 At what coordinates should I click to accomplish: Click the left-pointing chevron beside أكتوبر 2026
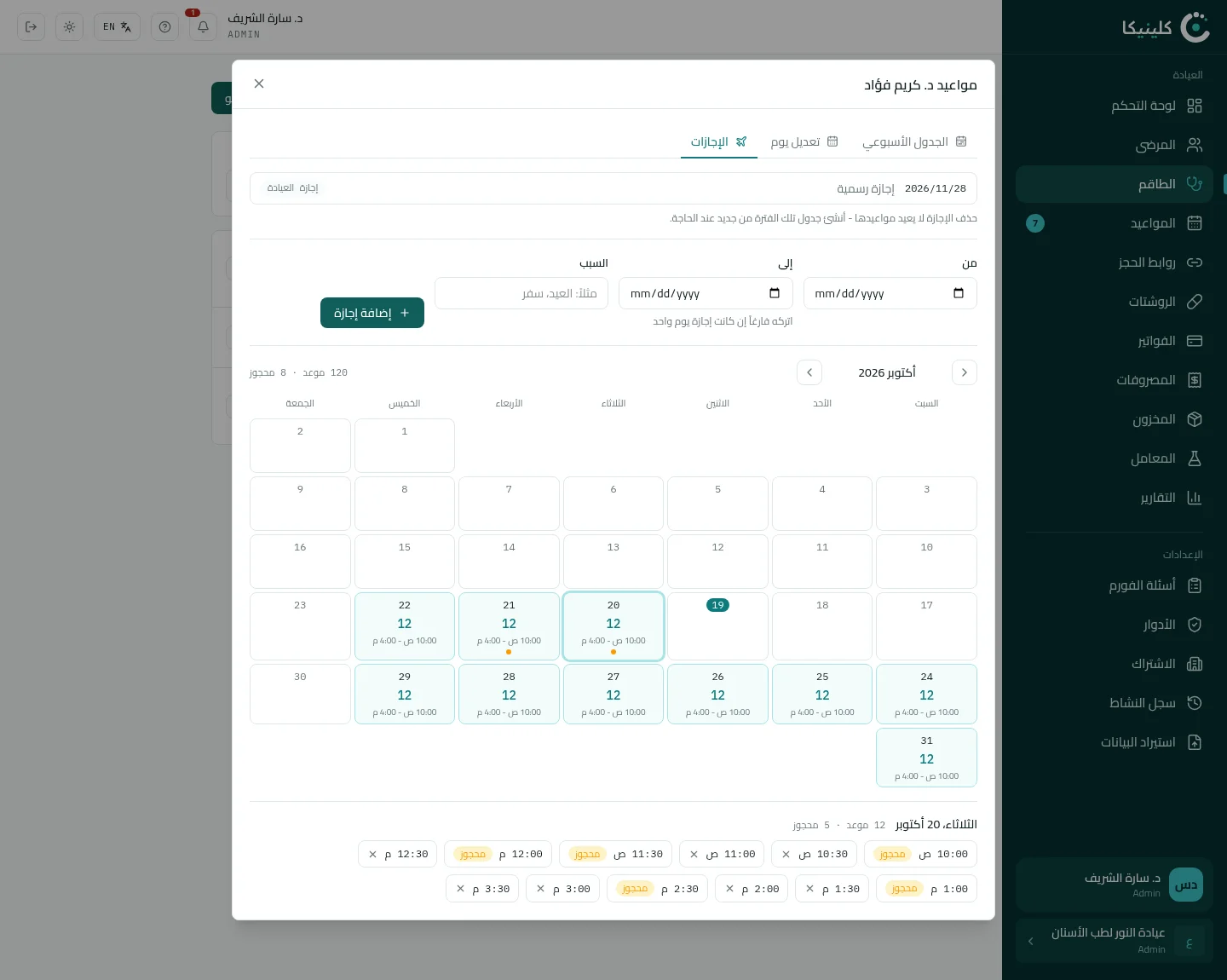pos(809,372)
